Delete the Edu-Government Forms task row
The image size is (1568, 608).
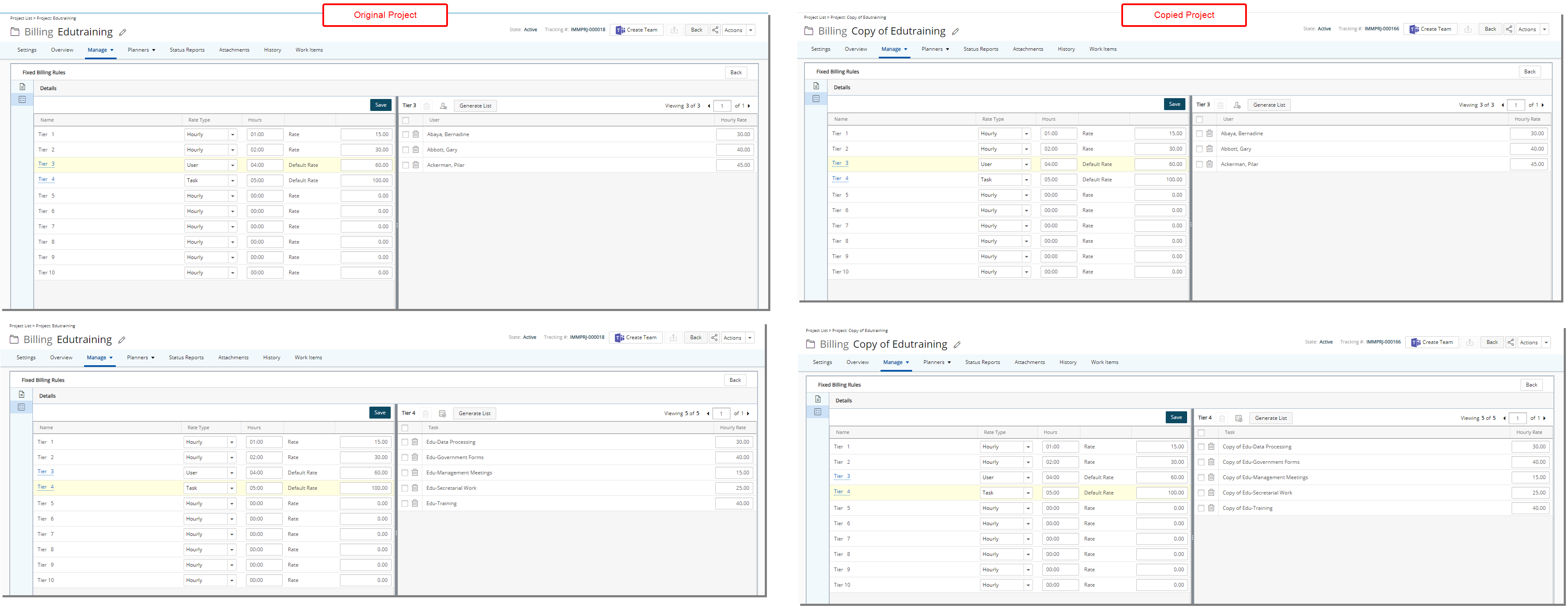tap(415, 457)
